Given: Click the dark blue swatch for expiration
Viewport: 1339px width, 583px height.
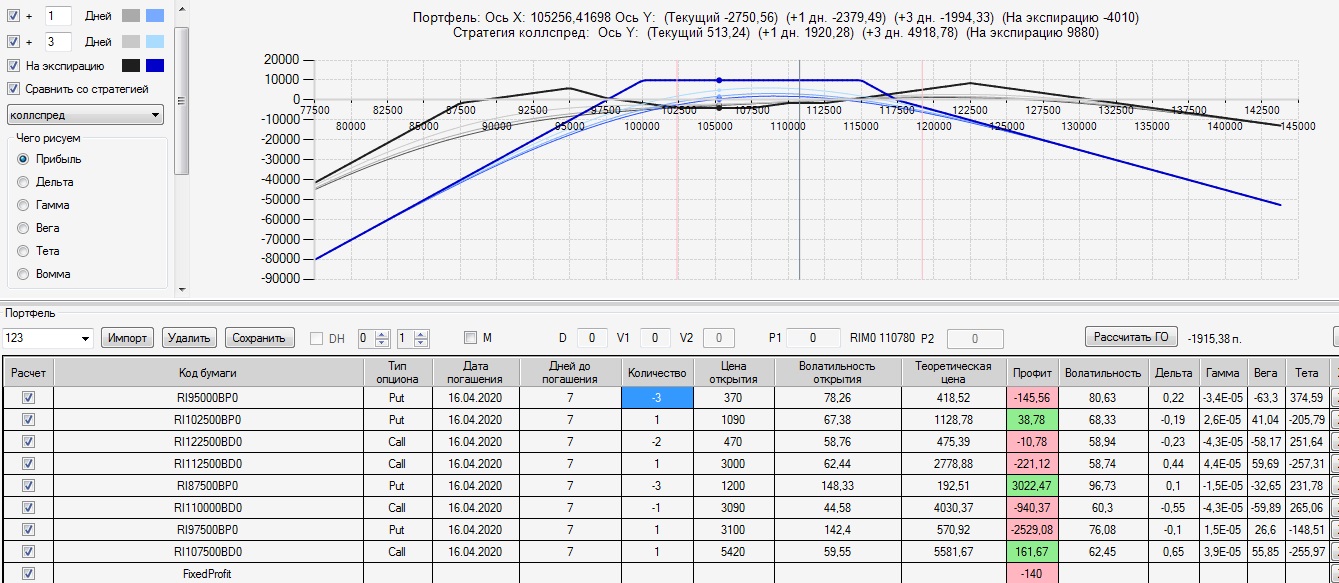Looking at the screenshot, I should pos(155,66).
